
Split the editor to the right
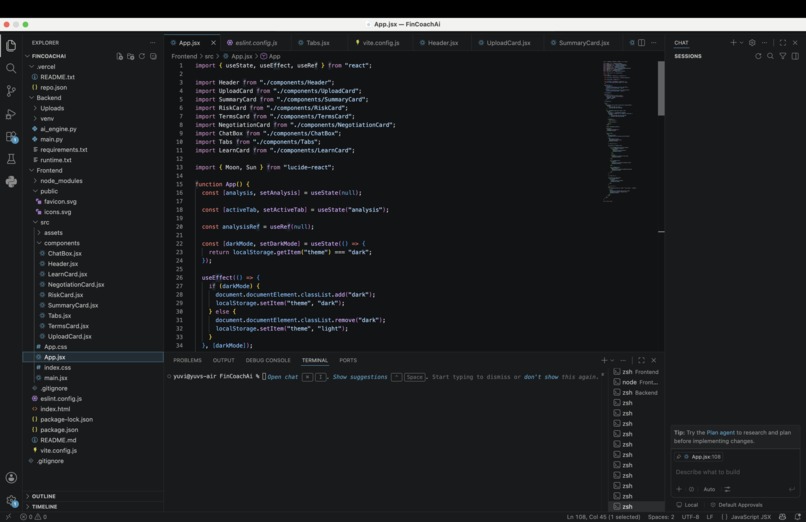(642, 43)
